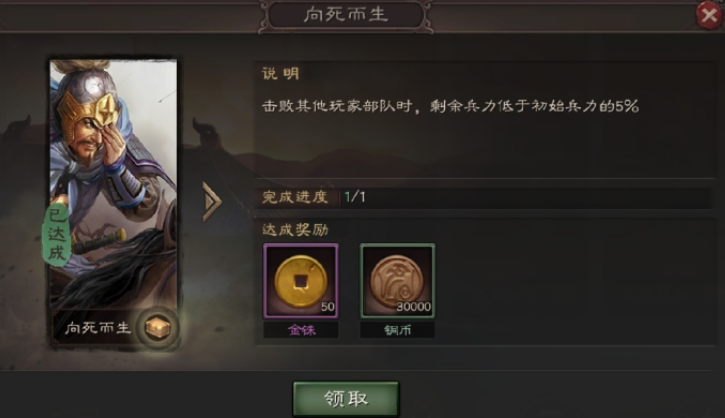Click the 50 quantity on gold coin
Viewport: 725px width, 418px height.
click(327, 307)
